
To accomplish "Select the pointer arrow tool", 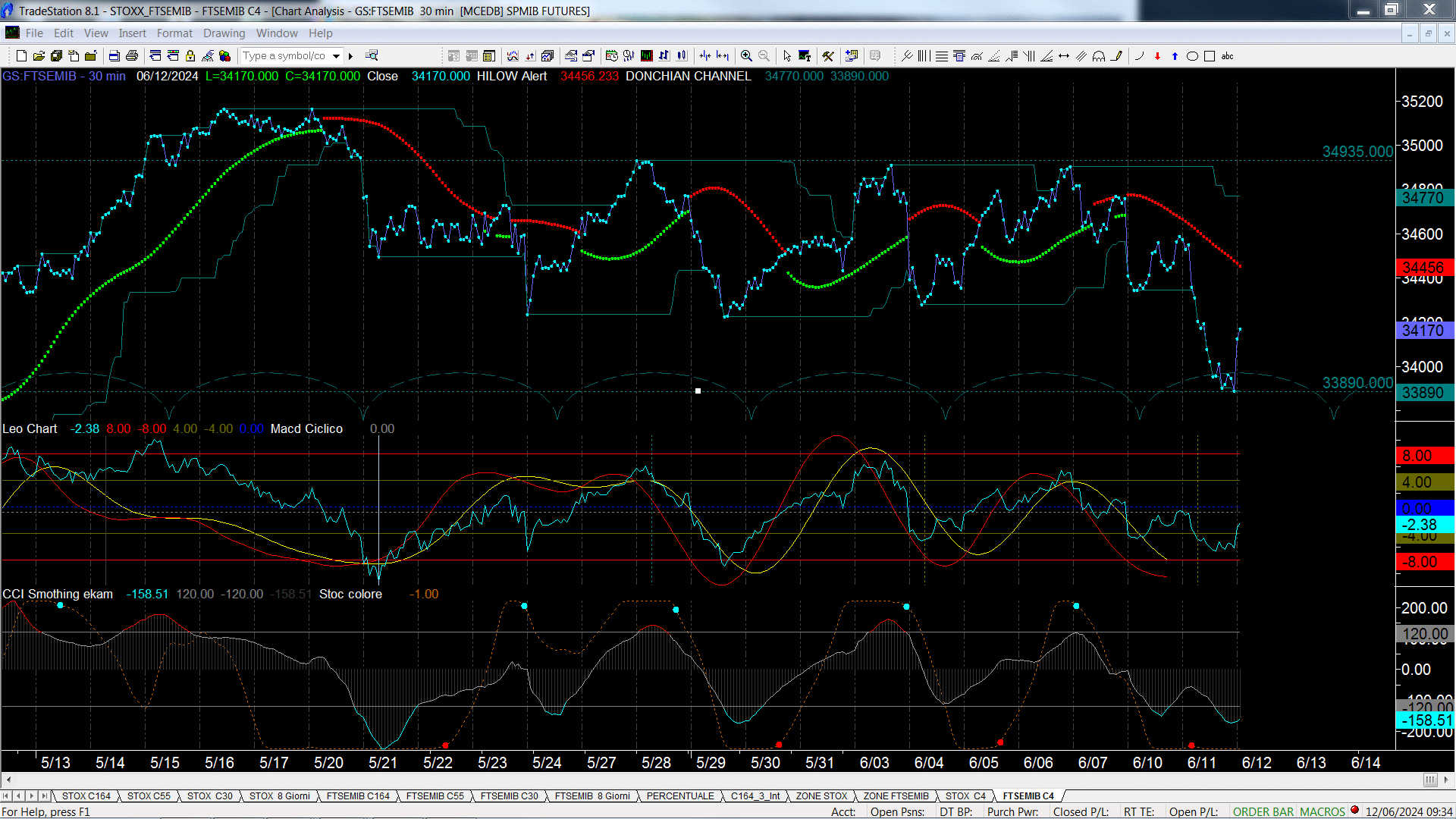I will tap(786, 56).
